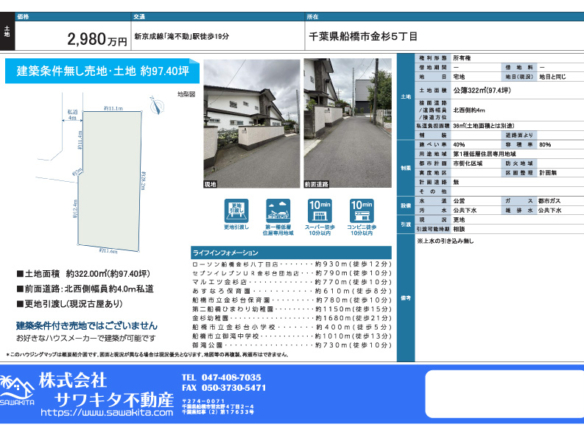Click the north compass icon on plot map
584x438 pixels.
click(x=156, y=105)
